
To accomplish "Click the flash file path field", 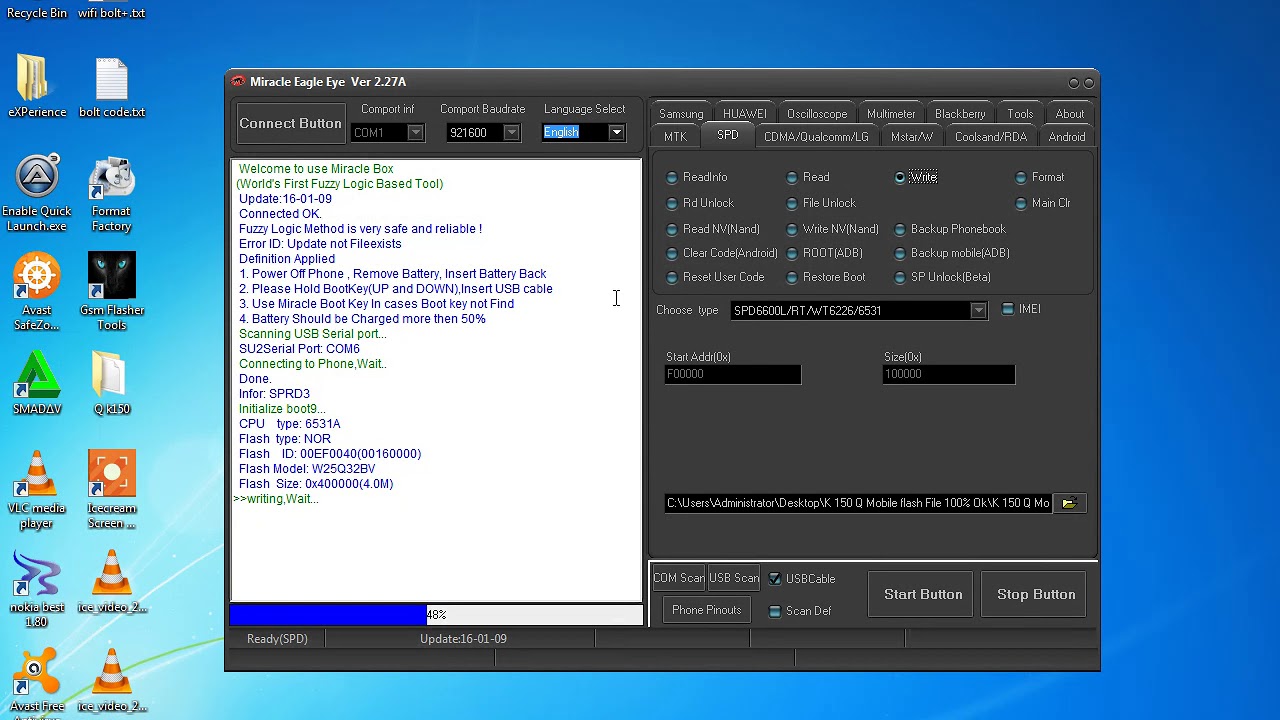I will [858, 503].
